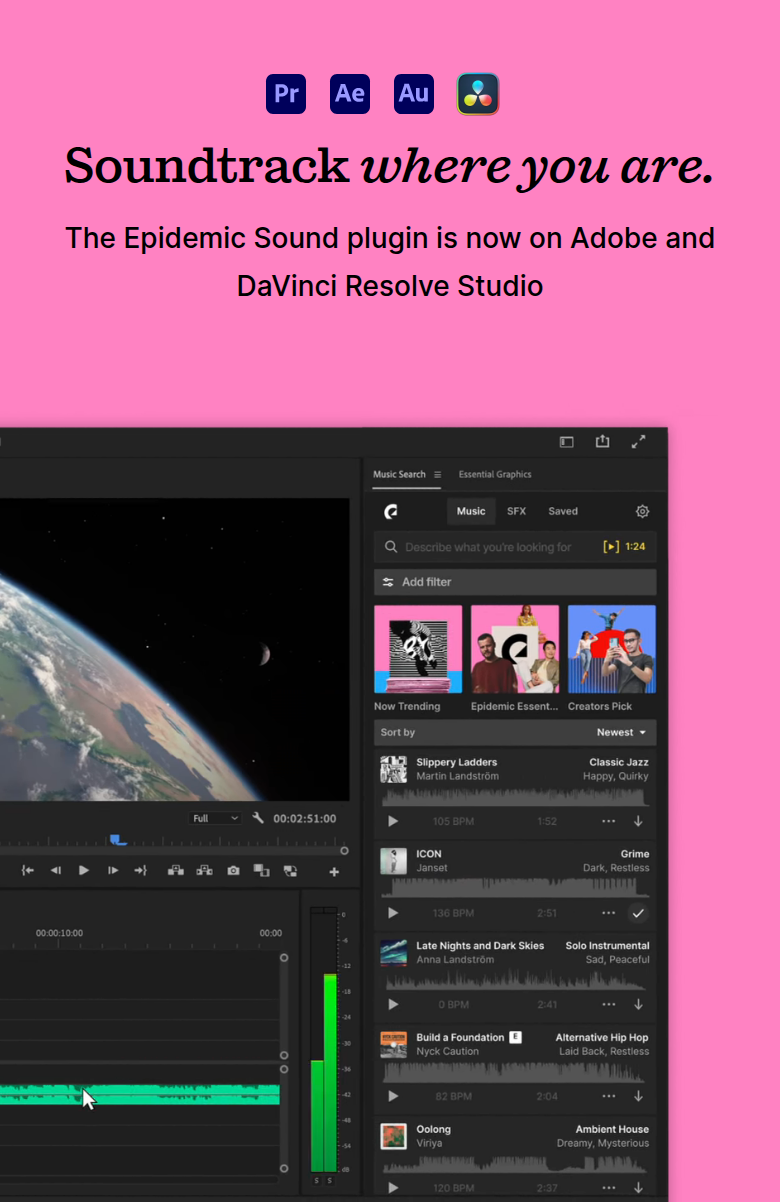Open the Epidemic Essentials playlist thumbnail
The height and width of the screenshot is (1202, 780).
[515, 649]
